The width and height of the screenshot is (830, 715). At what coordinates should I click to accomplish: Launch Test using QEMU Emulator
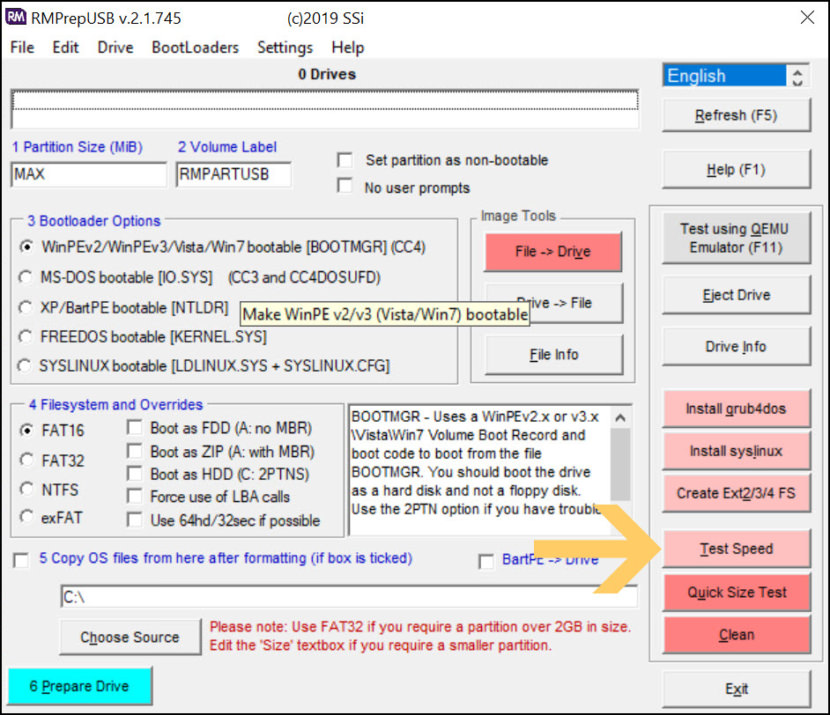pos(736,237)
